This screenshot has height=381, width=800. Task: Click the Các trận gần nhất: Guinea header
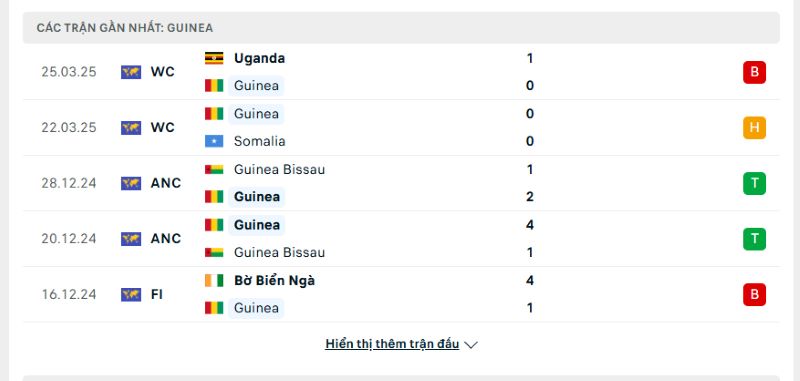coord(401,28)
